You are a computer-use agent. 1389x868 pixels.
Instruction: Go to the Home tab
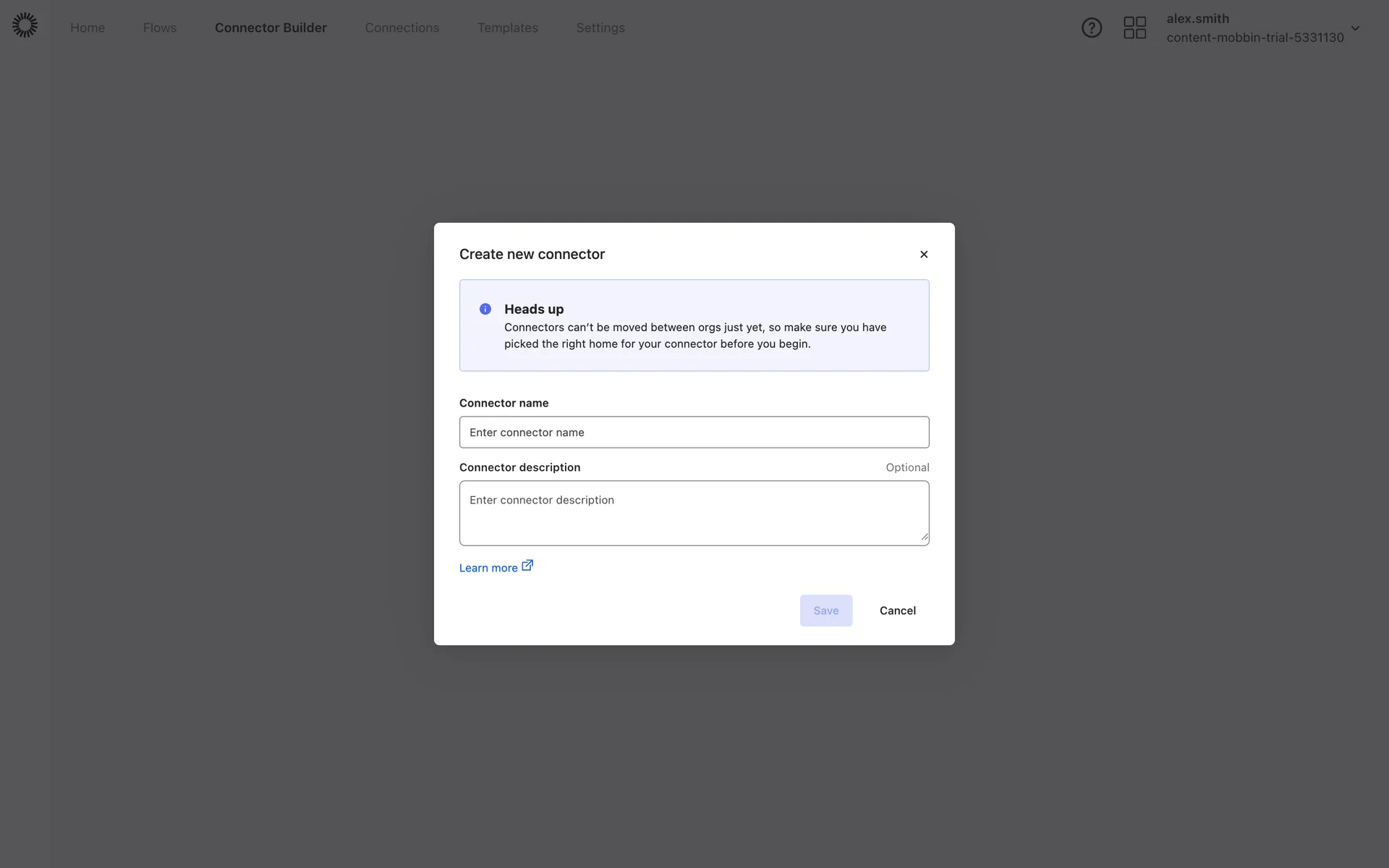tap(88, 27)
